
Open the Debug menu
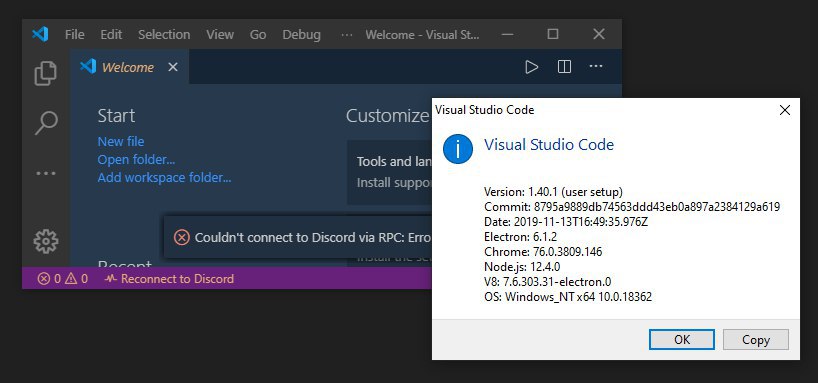[302, 34]
